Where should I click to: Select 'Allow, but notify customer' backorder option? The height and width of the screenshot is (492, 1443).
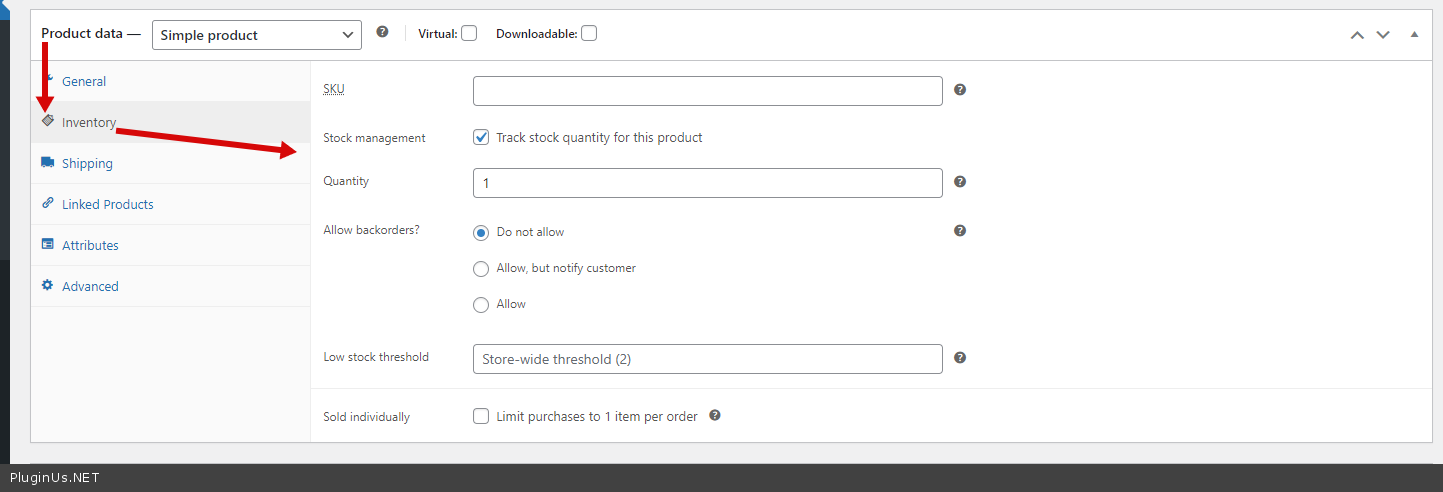pos(481,268)
